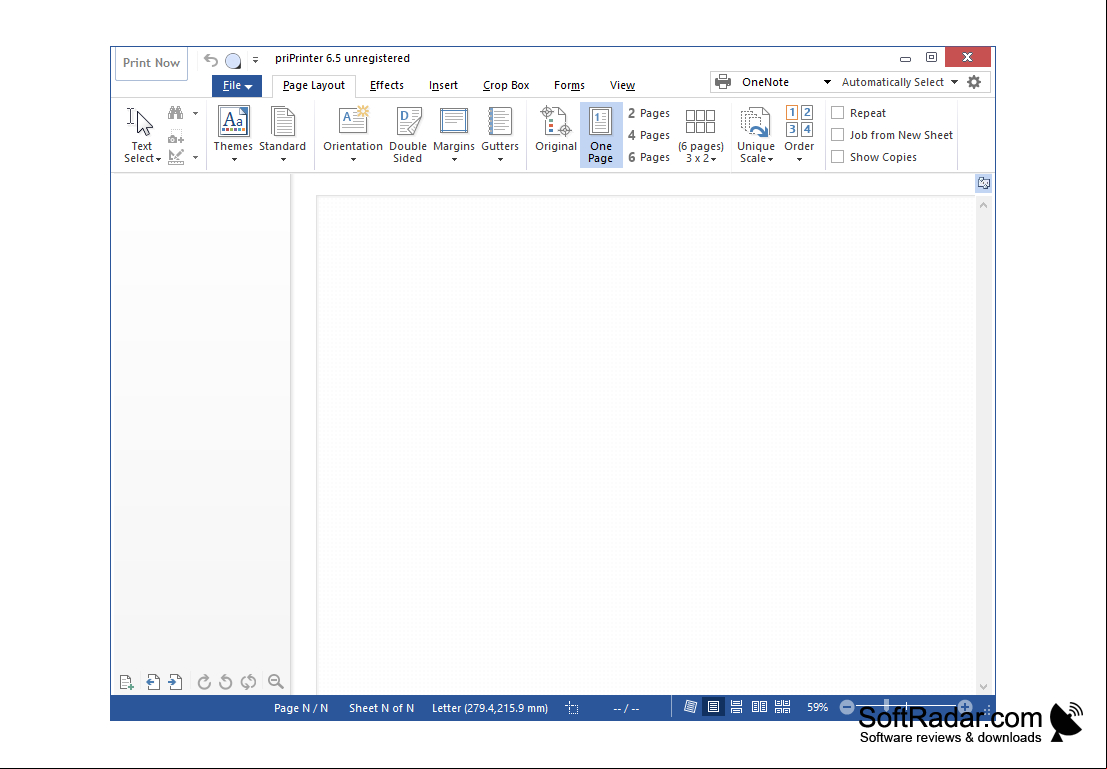
Task: Expand the measure tool dropdown arrow
Action: tap(196, 157)
